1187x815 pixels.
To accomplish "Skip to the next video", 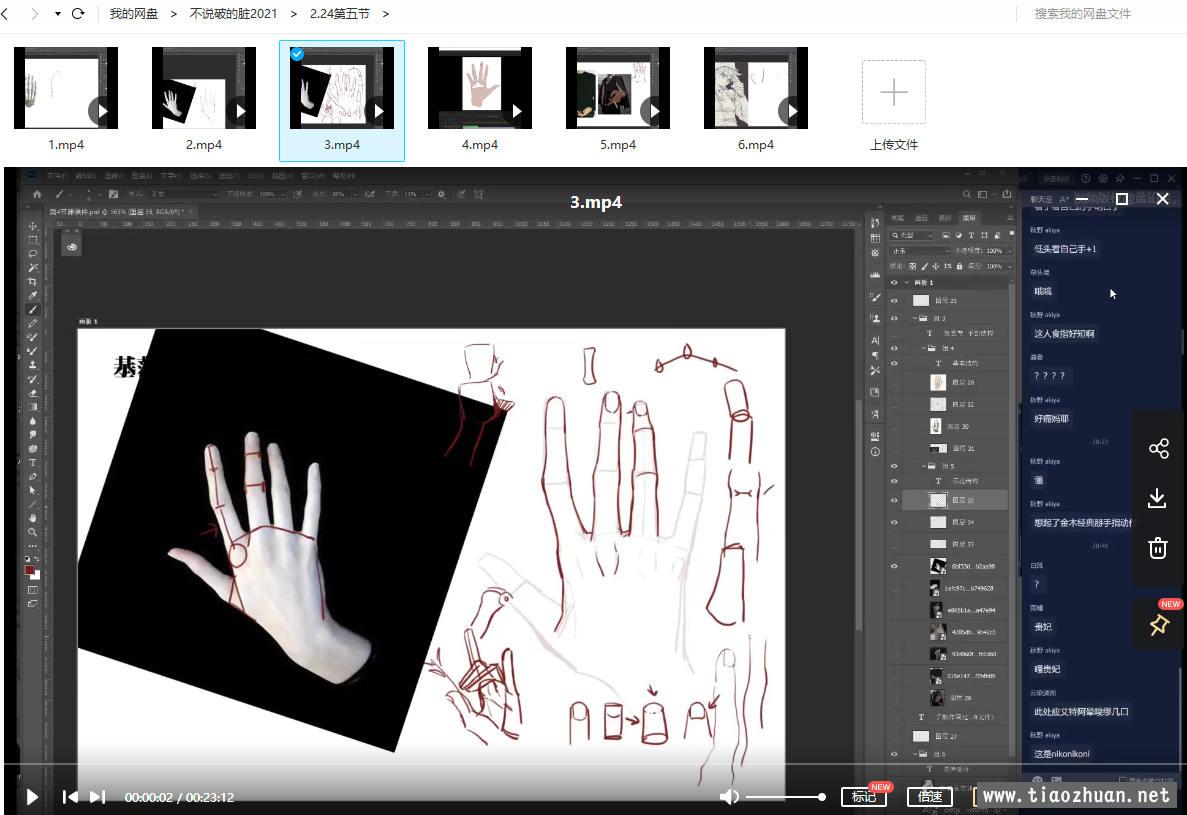I will (97, 797).
